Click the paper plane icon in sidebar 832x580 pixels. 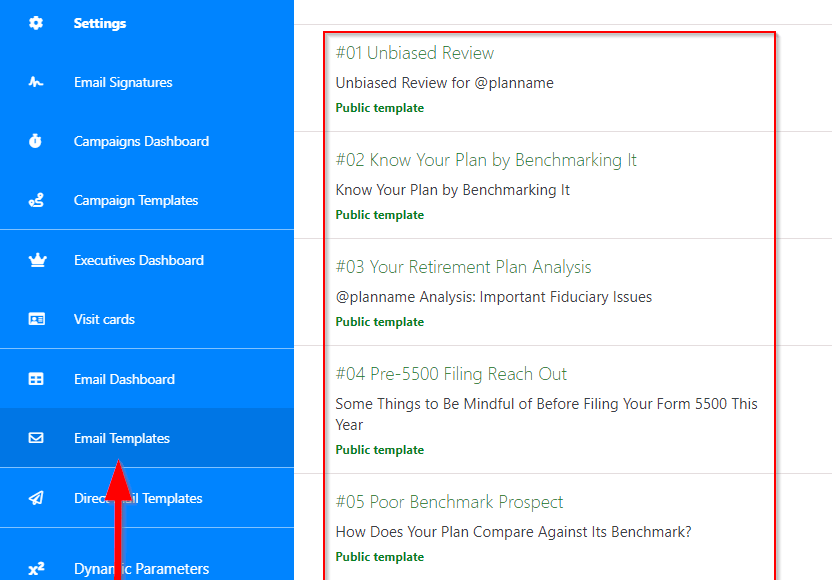tap(36, 498)
